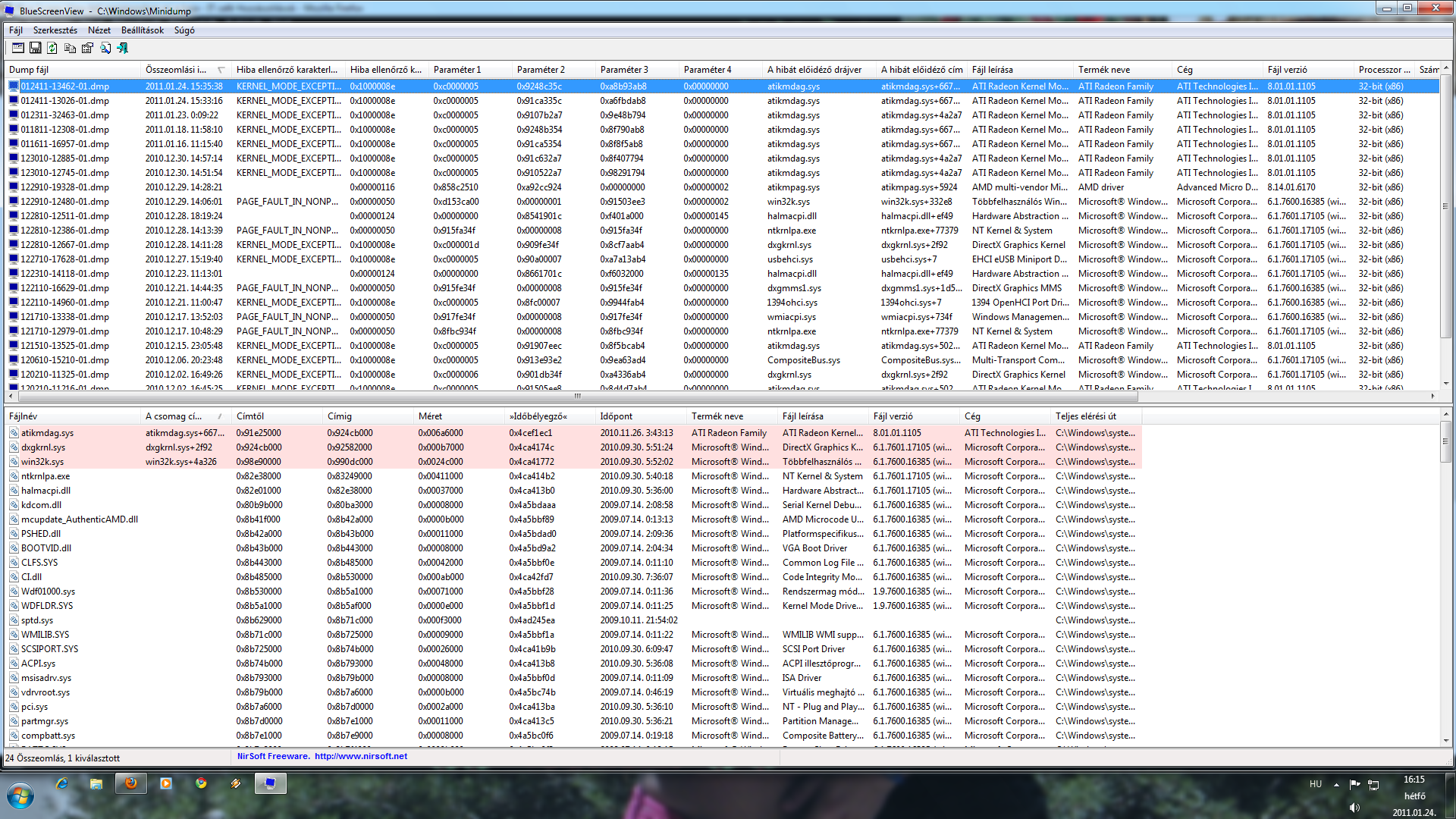
Task: Open the NirSoft website link
Action: [361, 756]
